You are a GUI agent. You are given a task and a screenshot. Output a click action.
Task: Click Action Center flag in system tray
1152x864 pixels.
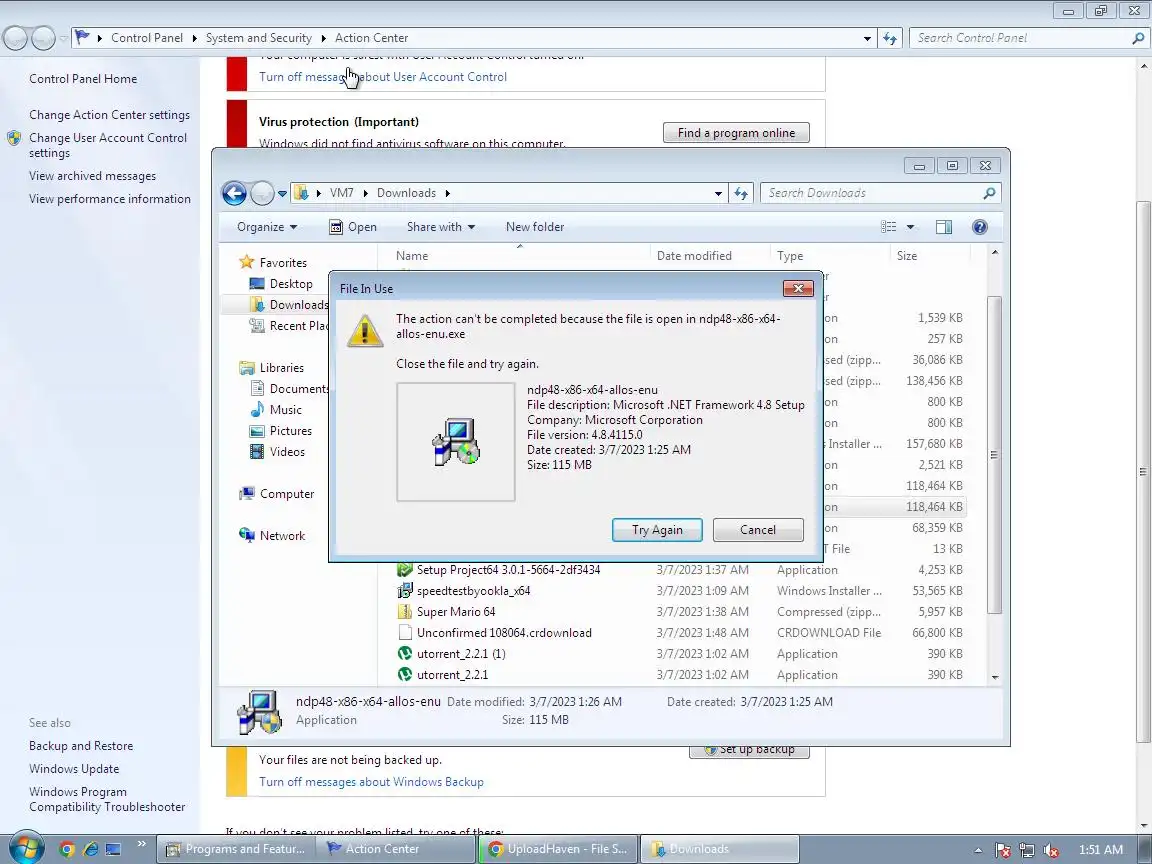[x=1003, y=850]
